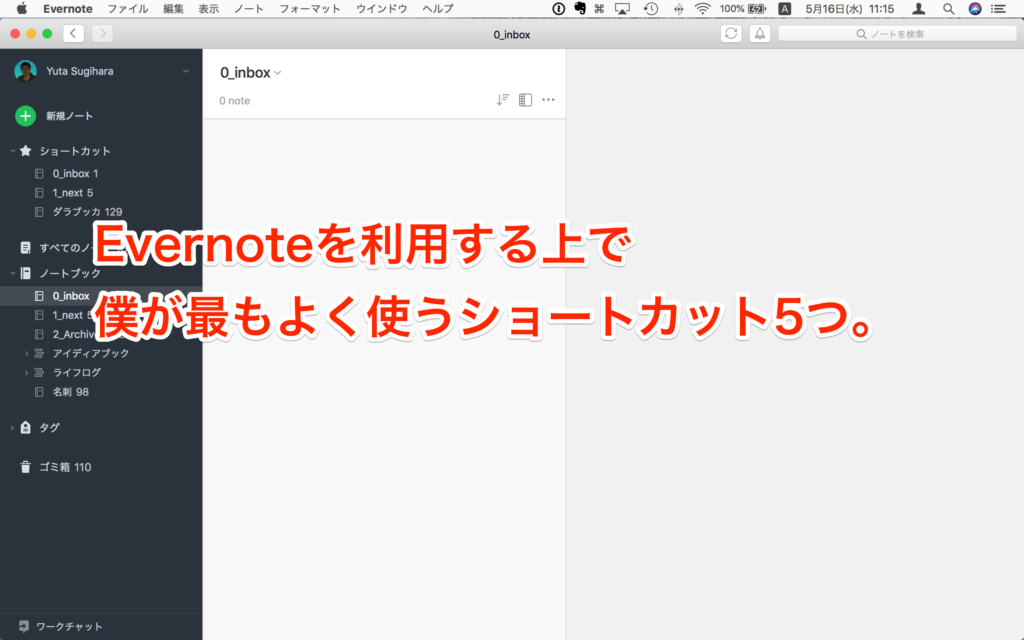The width and height of the screenshot is (1024, 640).
Task: Open the ノート menu
Action: 249,8
